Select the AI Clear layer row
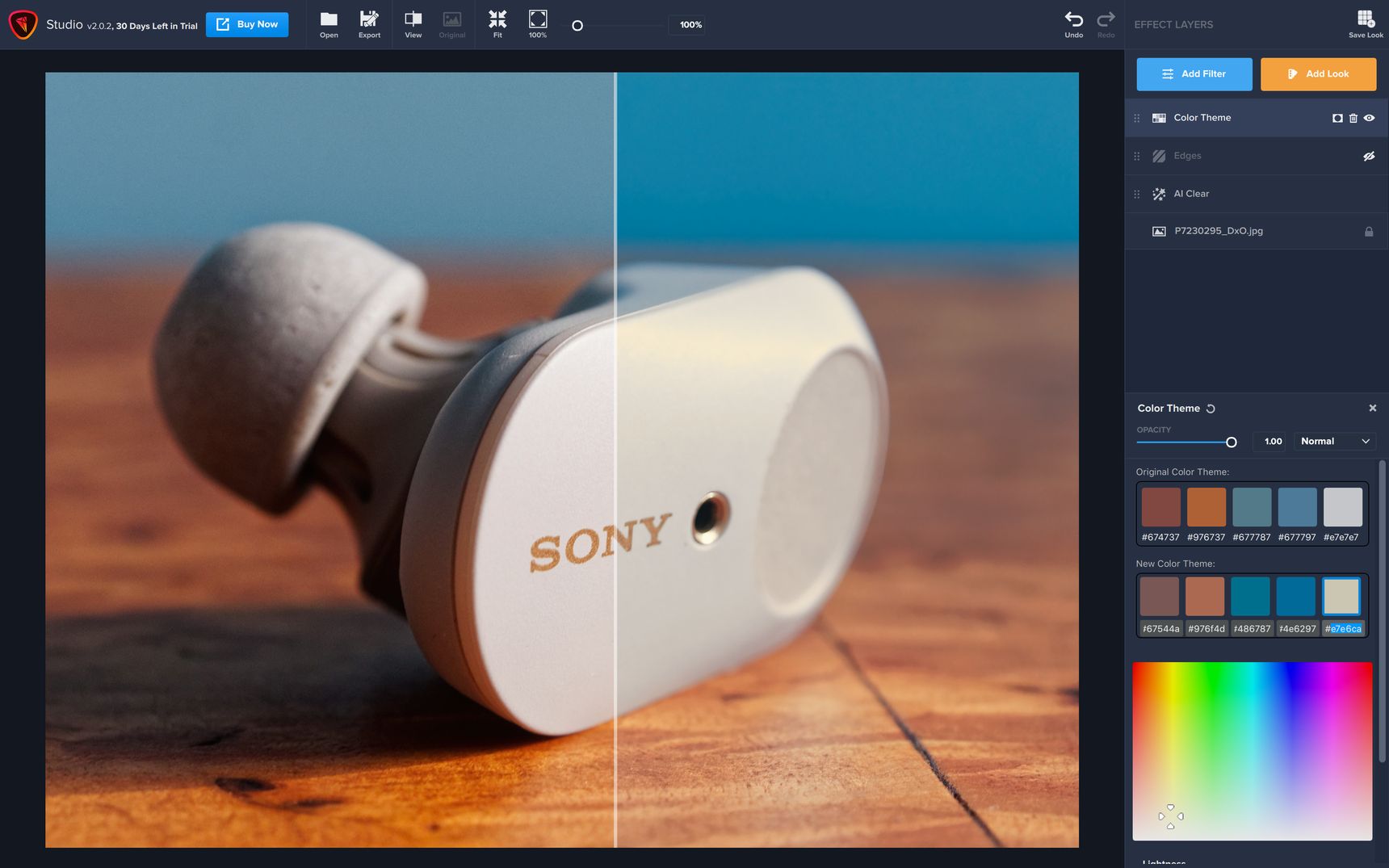Viewport: 1389px width, 868px height. pos(1257,194)
